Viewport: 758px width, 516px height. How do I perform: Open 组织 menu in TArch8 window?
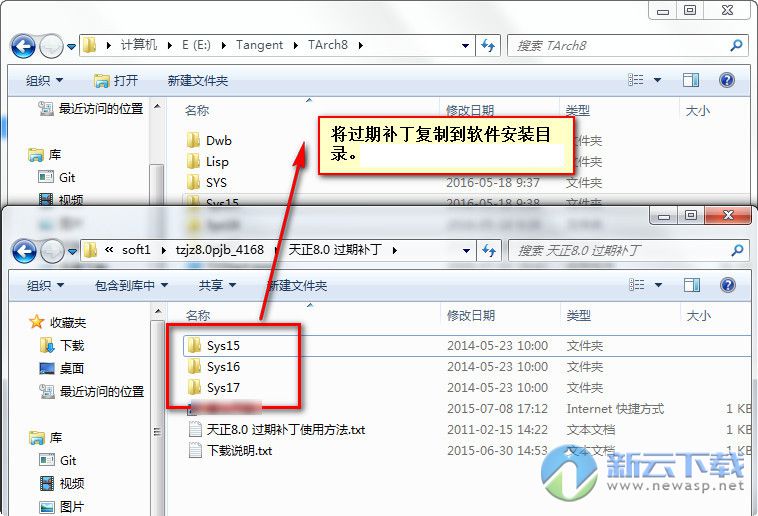[44, 80]
